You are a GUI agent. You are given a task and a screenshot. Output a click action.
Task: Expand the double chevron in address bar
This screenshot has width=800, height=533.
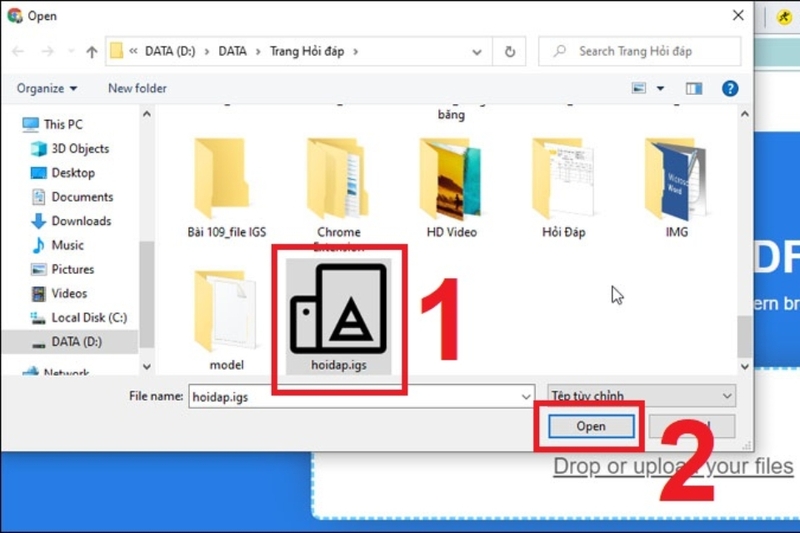tap(133, 51)
